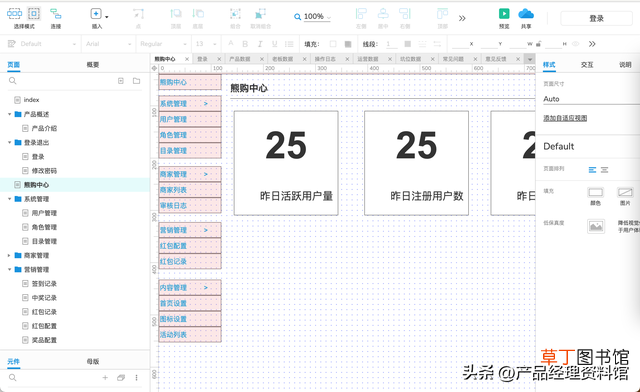Click the blue cloud Share icon
Screen dimensions: 640x392
526,14
